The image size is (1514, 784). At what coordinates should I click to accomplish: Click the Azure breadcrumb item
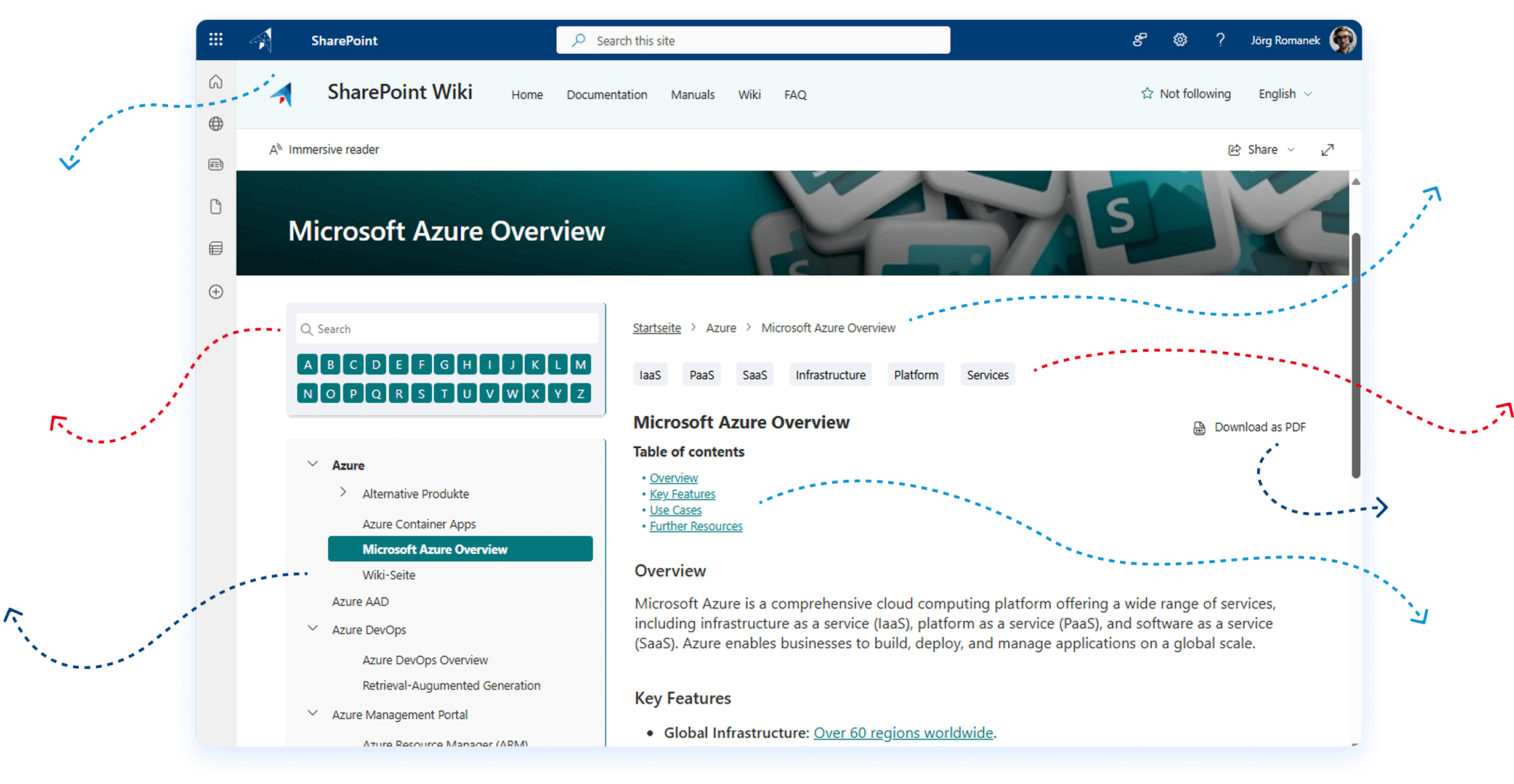tap(721, 328)
